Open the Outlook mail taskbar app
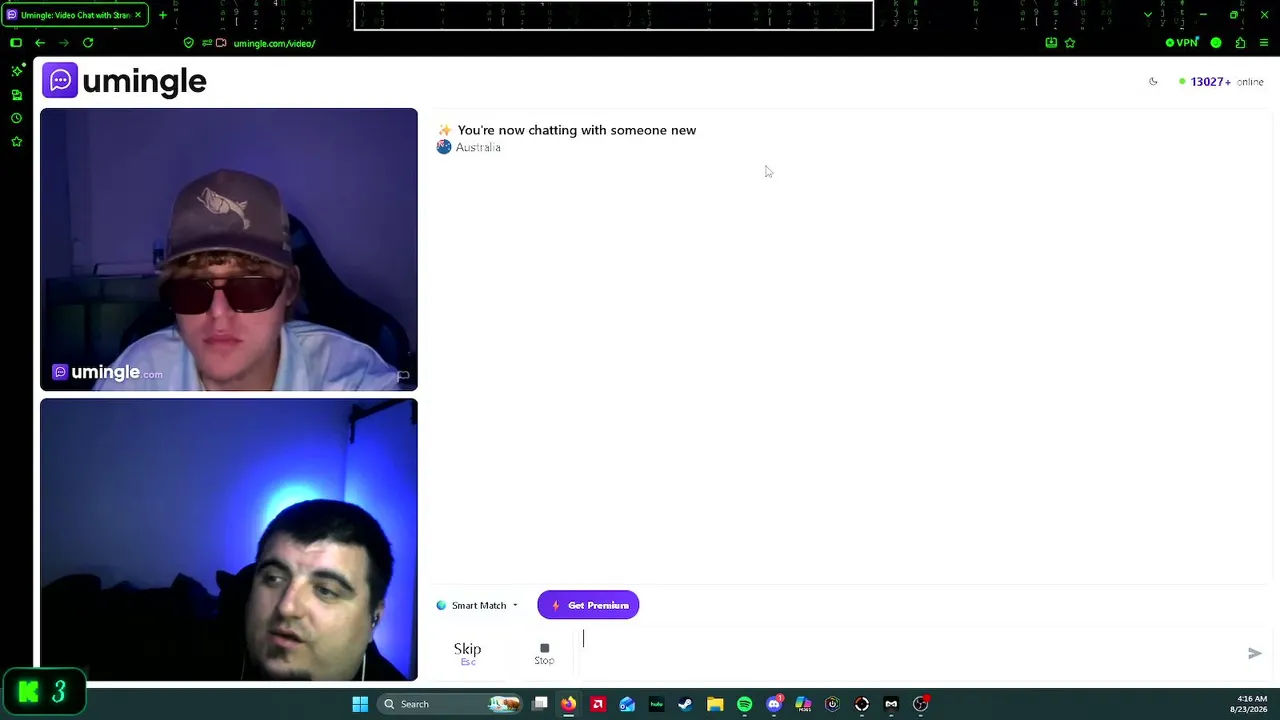The image size is (1280, 720). click(x=627, y=704)
